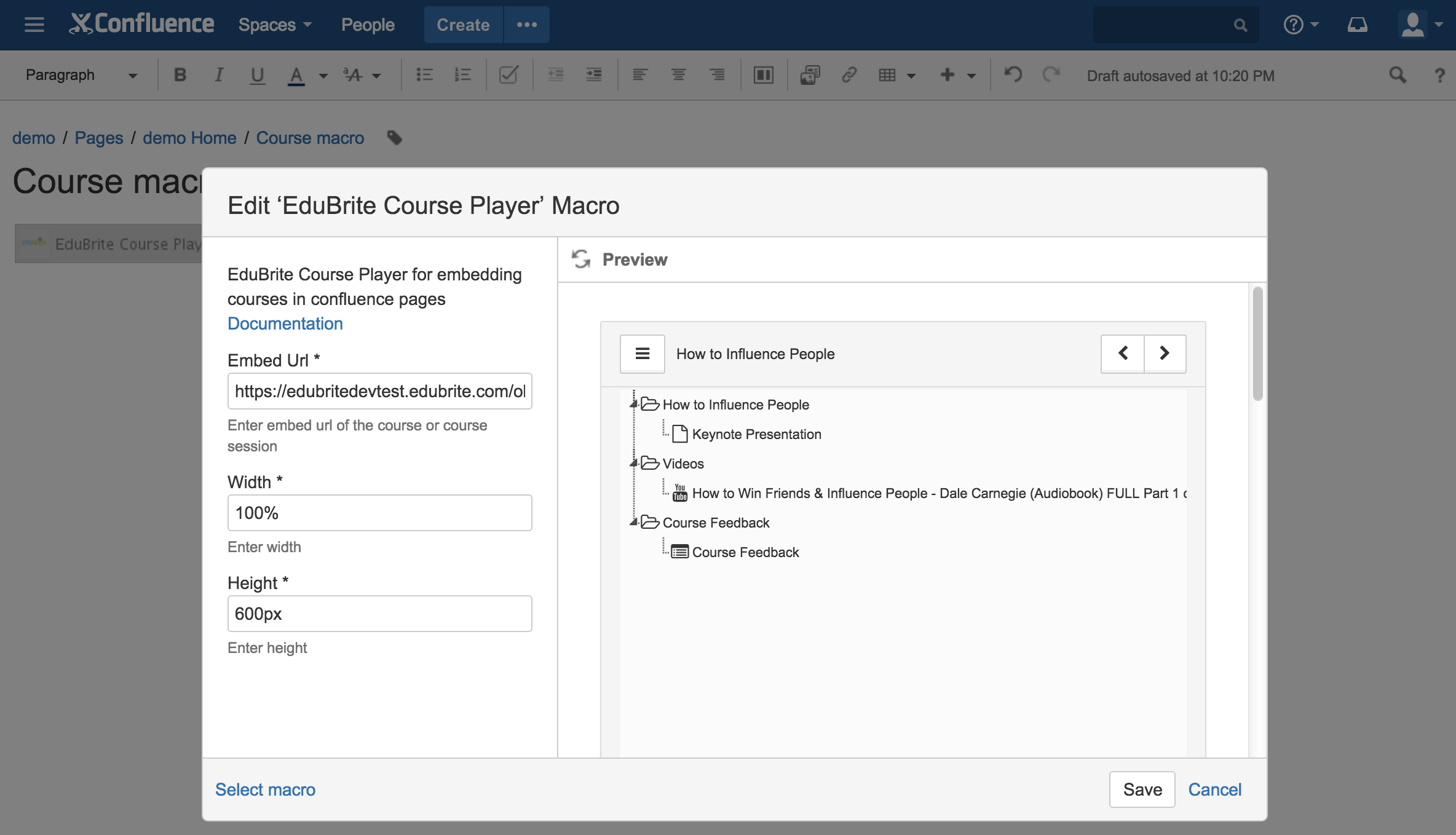Image resolution: width=1456 pixels, height=835 pixels.
Task: Click the Save button
Action: click(x=1142, y=789)
